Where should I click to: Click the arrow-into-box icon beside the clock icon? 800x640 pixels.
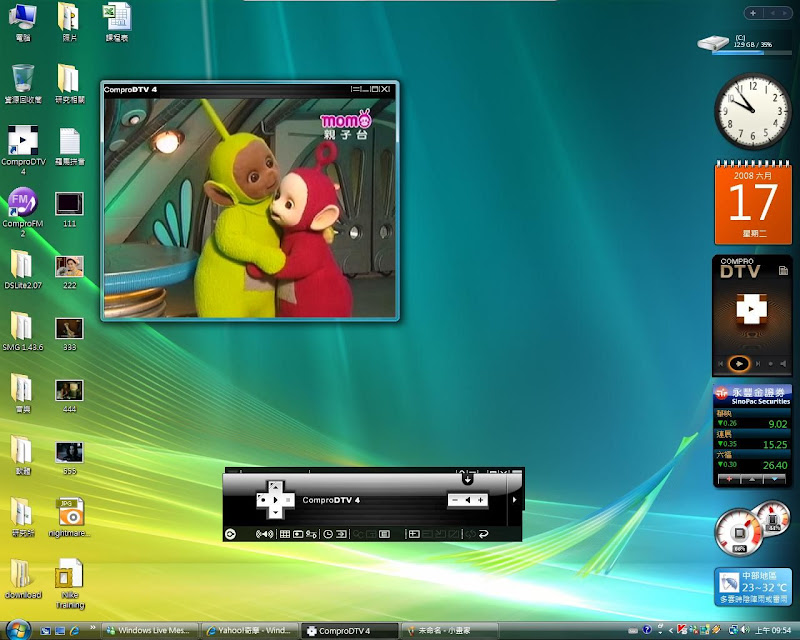[x=341, y=534]
